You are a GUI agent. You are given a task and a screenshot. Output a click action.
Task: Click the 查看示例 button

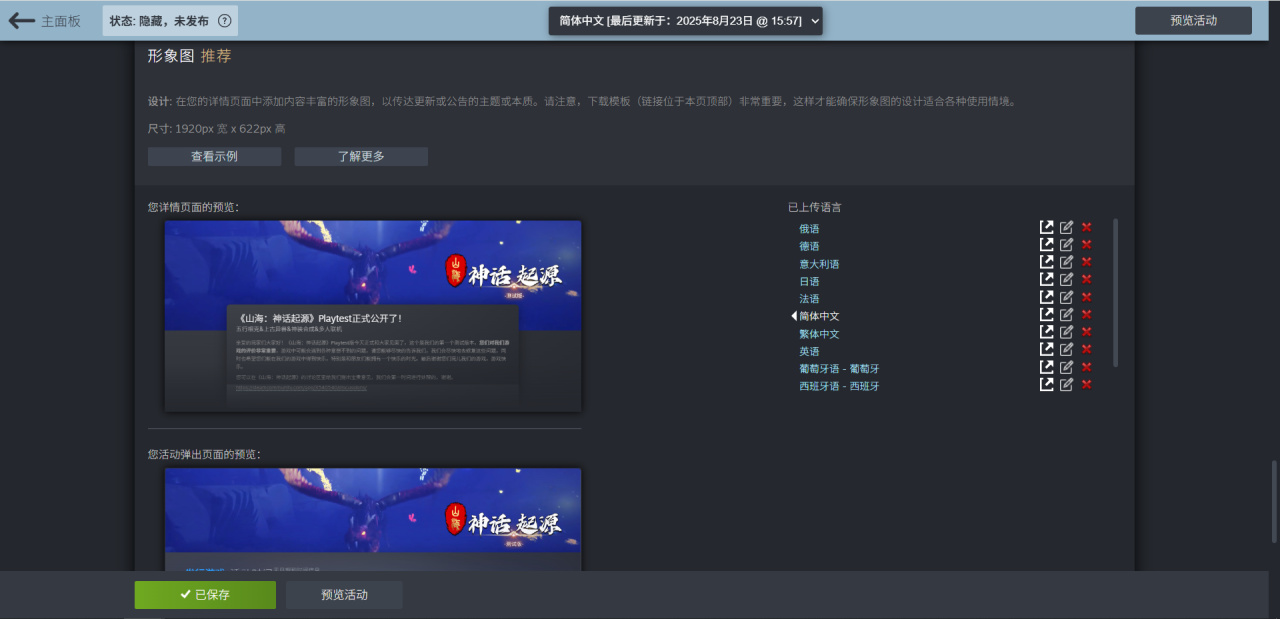(x=214, y=156)
